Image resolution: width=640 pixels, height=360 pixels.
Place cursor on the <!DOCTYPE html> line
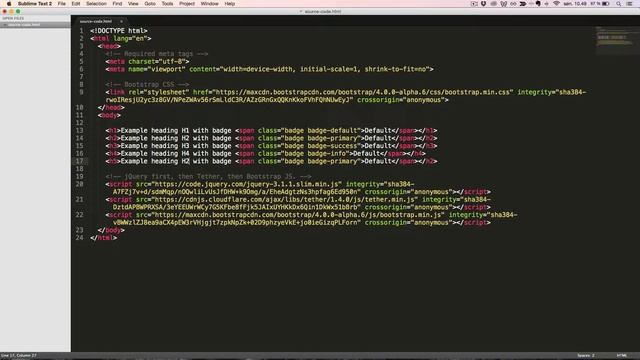pos(119,31)
